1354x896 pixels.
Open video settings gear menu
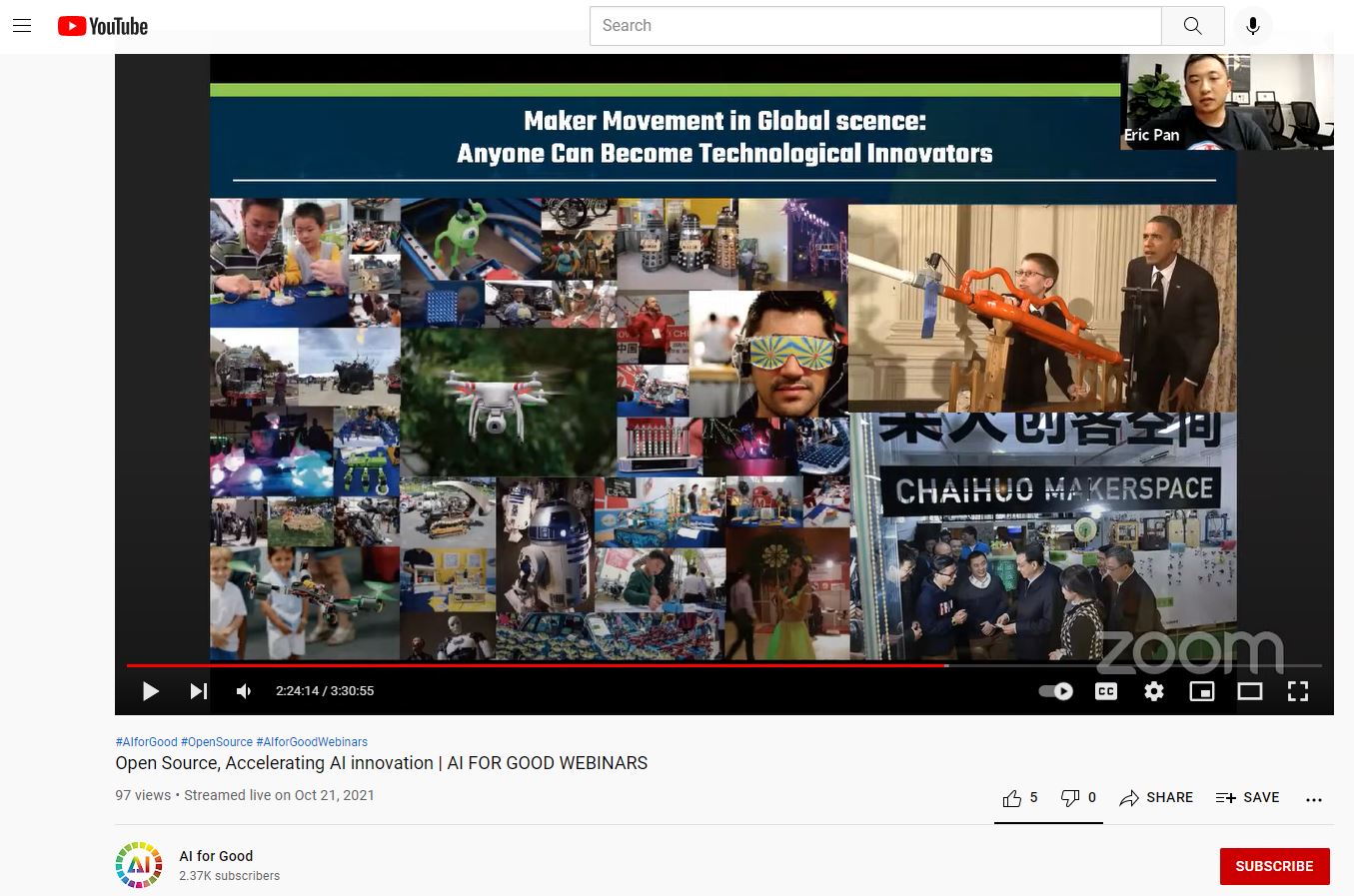(x=1154, y=691)
